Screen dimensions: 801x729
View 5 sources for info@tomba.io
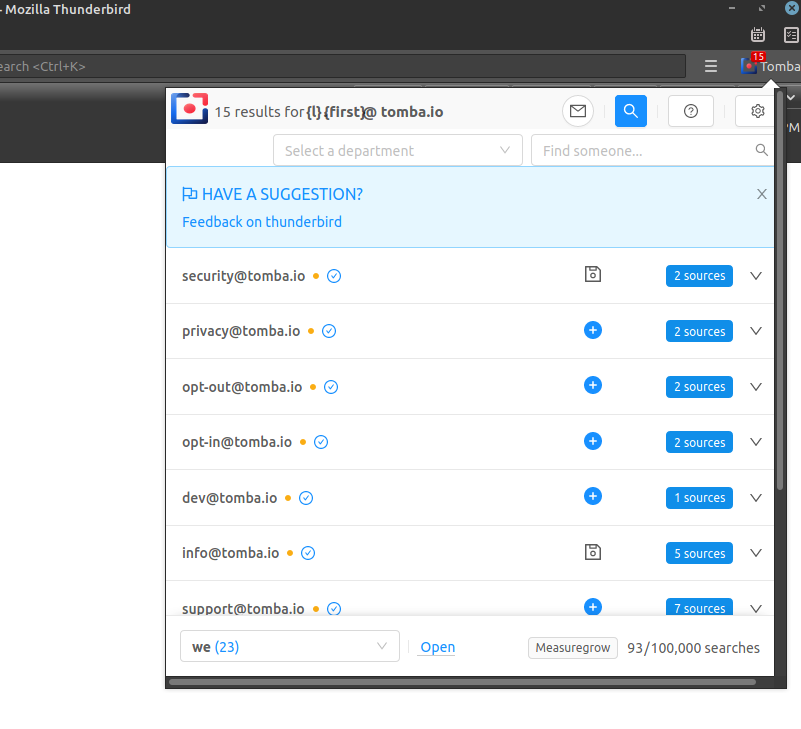tap(699, 553)
